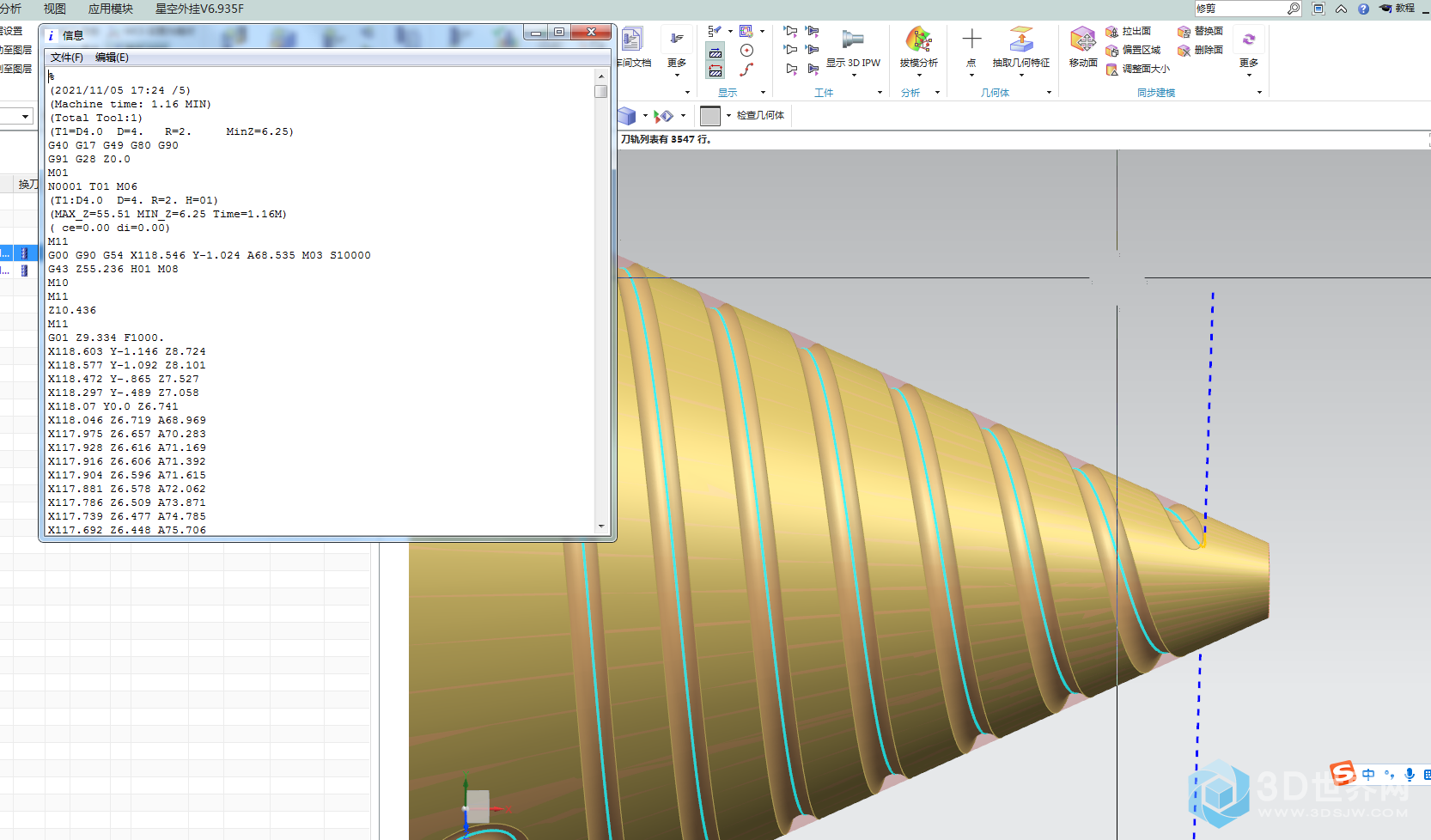Open Help with the blue question-mark icon
This screenshot has height=840, width=1431.
[x=1363, y=9]
